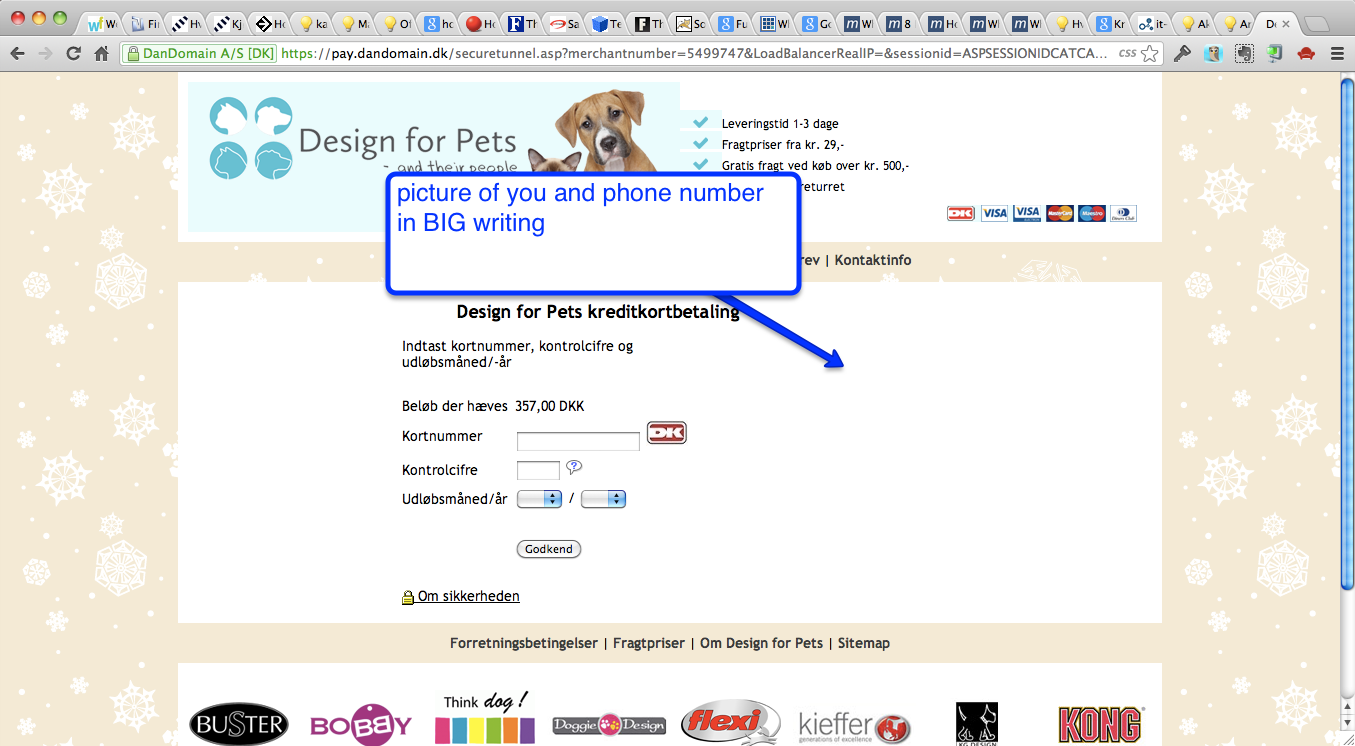This screenshot has width=1355, height=746.
Task: Open the expiry month dropdown
Action: pyautogui.click(x=539, y=499)
